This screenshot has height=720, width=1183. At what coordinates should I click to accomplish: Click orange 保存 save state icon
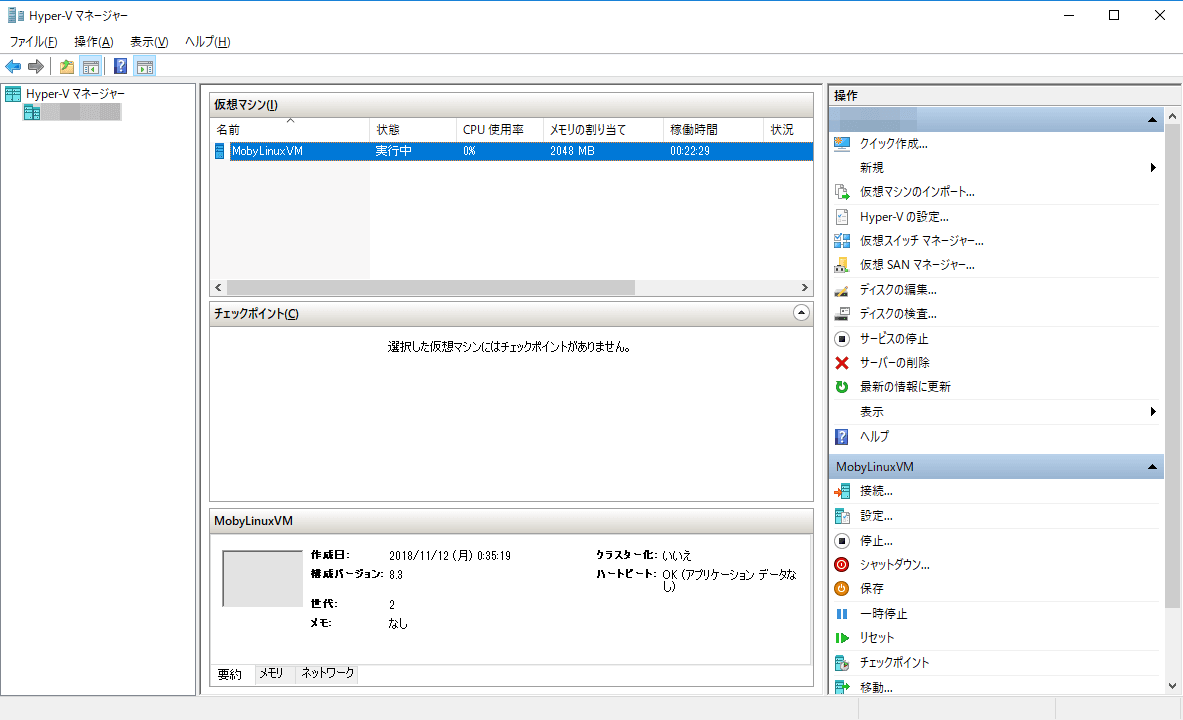(x=842, y=589)
